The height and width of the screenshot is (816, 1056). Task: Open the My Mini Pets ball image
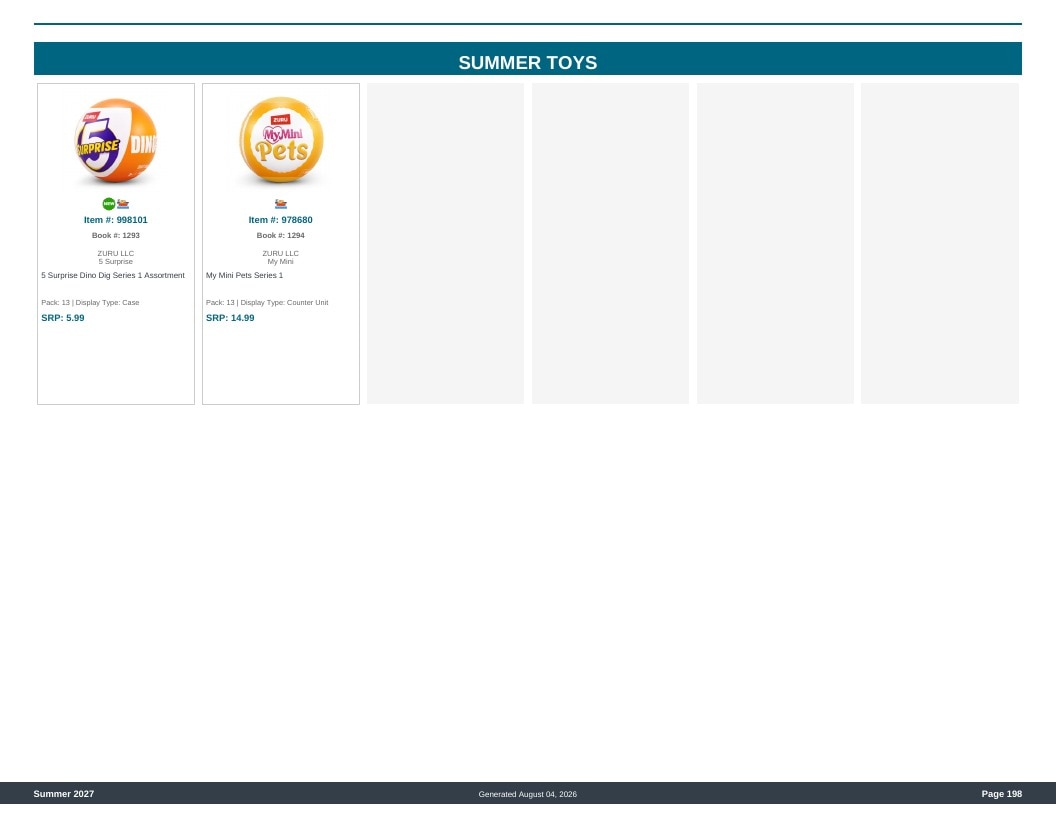(x=281, y=141)
